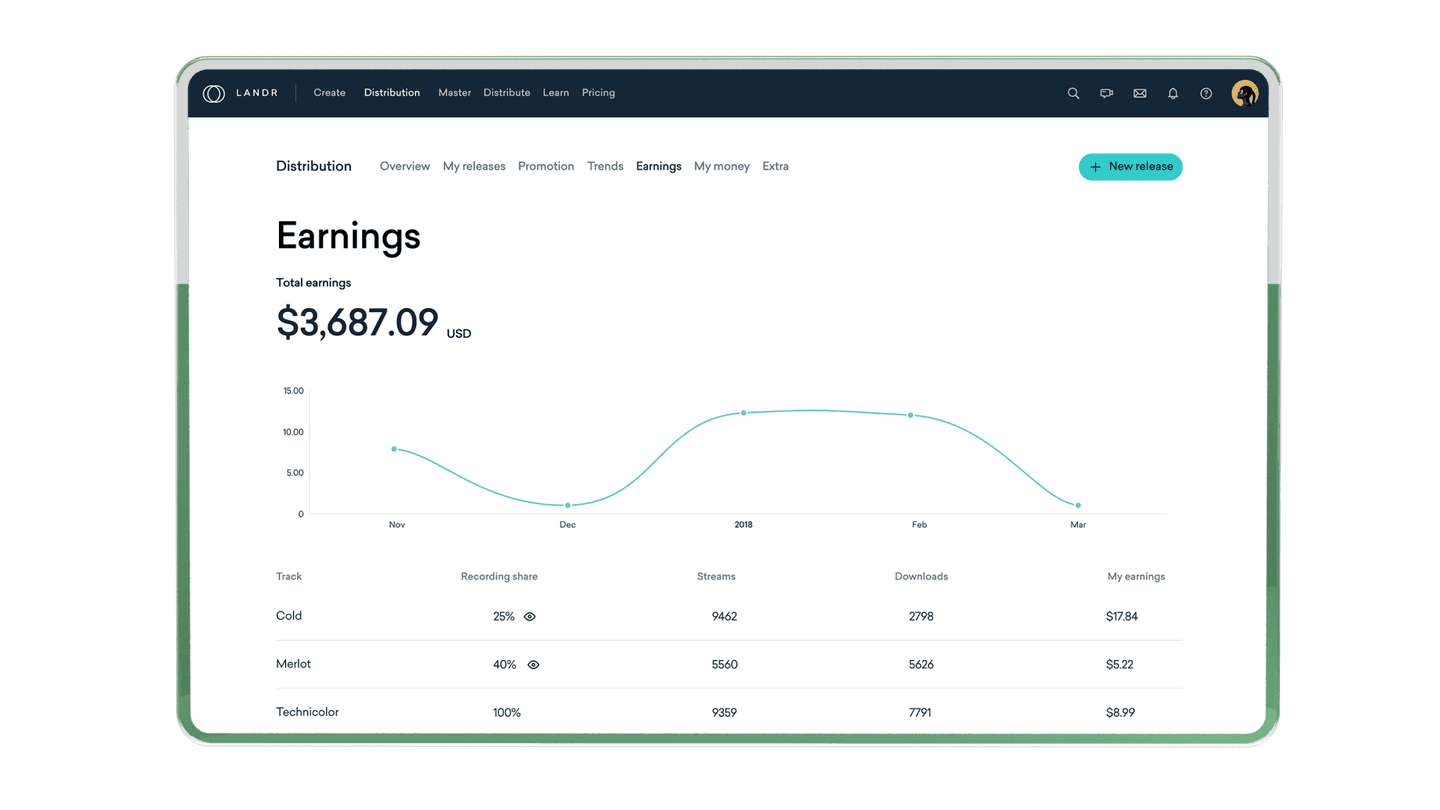Open the search magnifier icon
The height and width of the screenshot is (810, 1440).
[1073, 93]
